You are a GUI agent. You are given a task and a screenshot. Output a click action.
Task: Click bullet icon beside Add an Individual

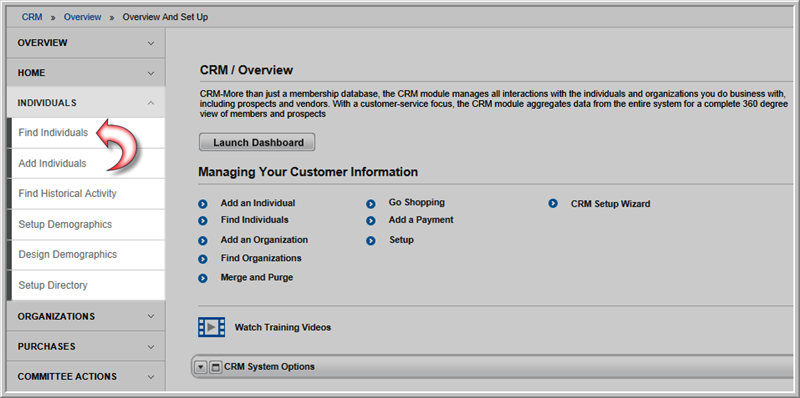(x=203, y=204)
